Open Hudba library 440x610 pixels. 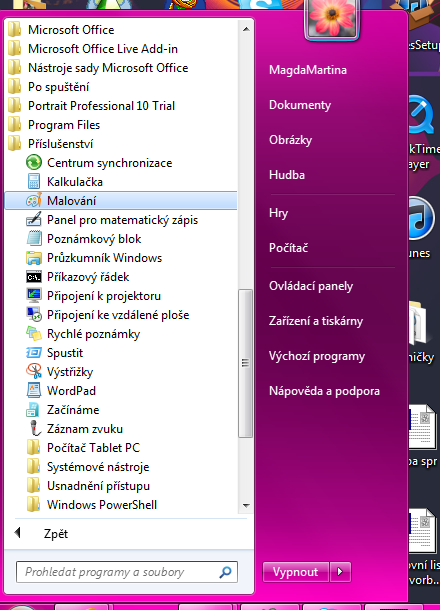click(287, 175)
